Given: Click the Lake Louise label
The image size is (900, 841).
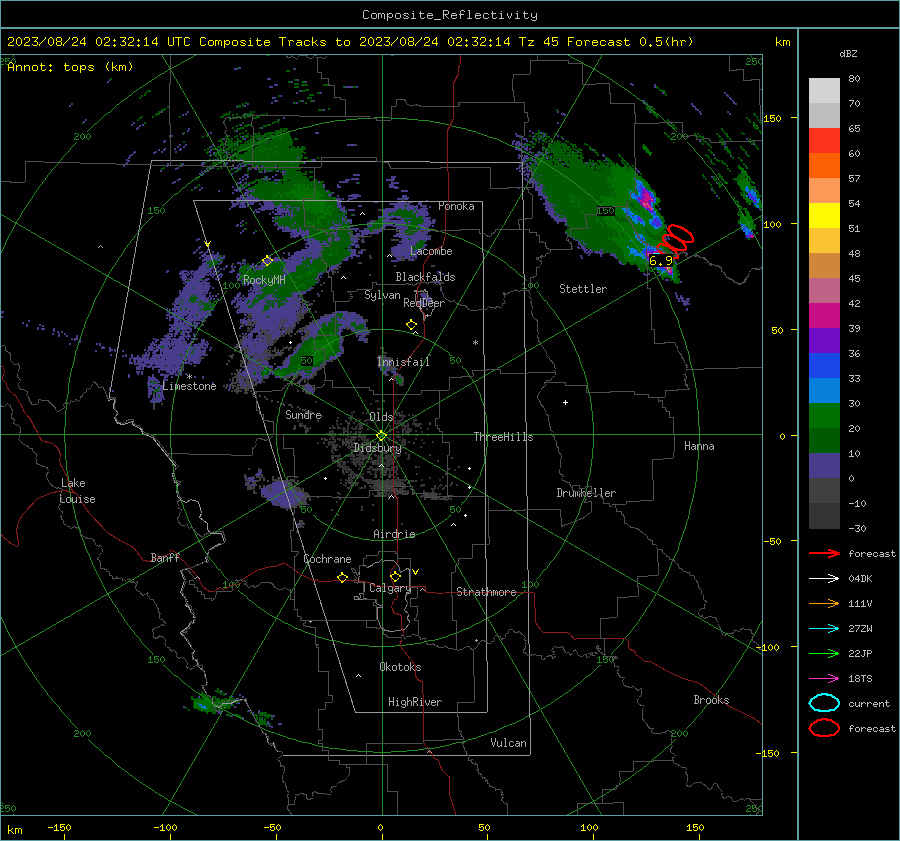Looking at the screenshot, I should tap(77, 491).
